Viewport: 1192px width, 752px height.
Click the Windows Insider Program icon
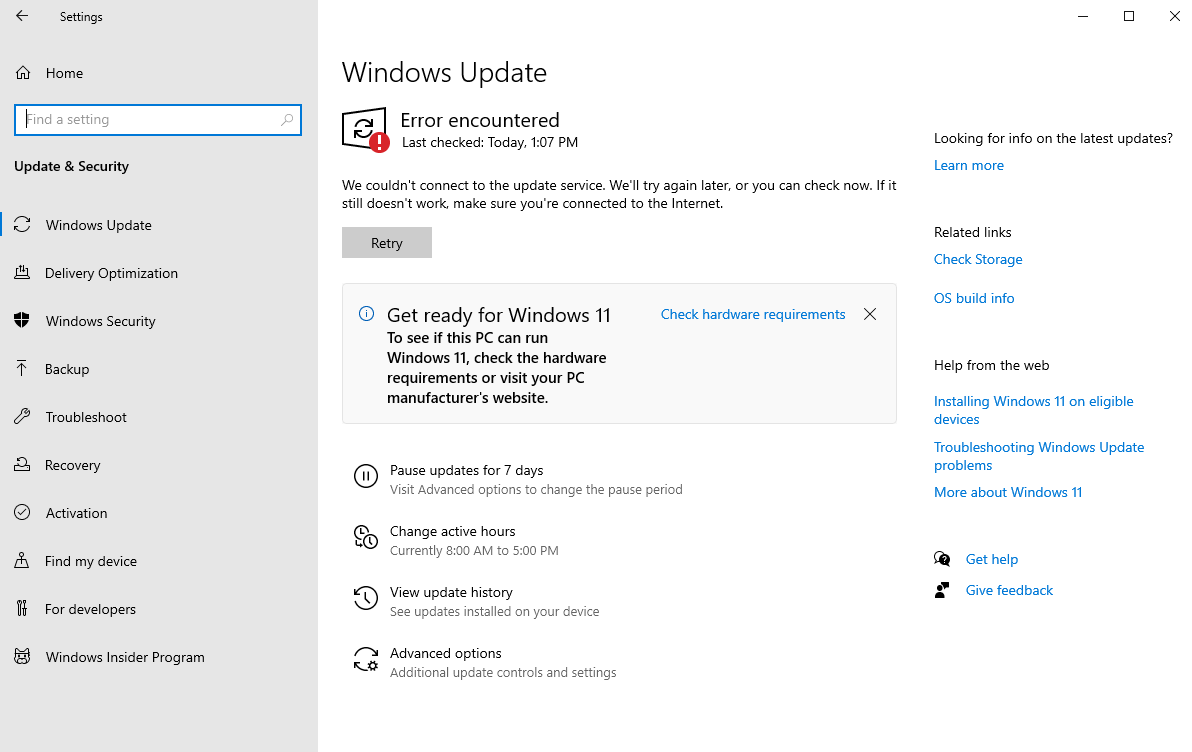[22, 656]
